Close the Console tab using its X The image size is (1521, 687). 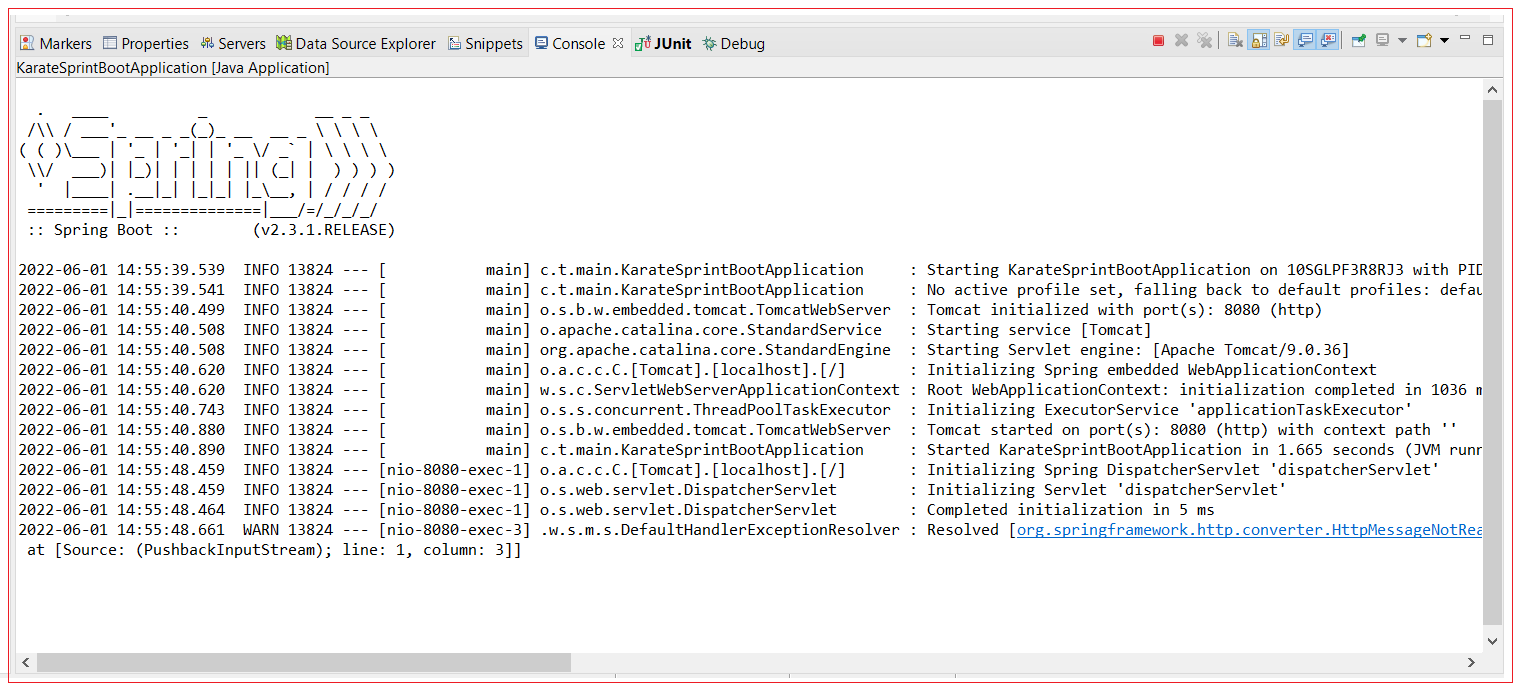(618, 42)
